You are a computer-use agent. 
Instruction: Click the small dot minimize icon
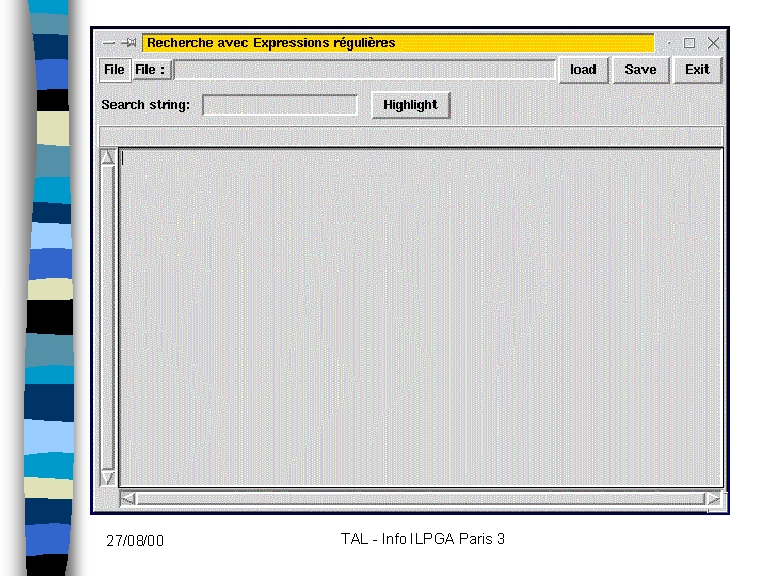coord(669,43)
